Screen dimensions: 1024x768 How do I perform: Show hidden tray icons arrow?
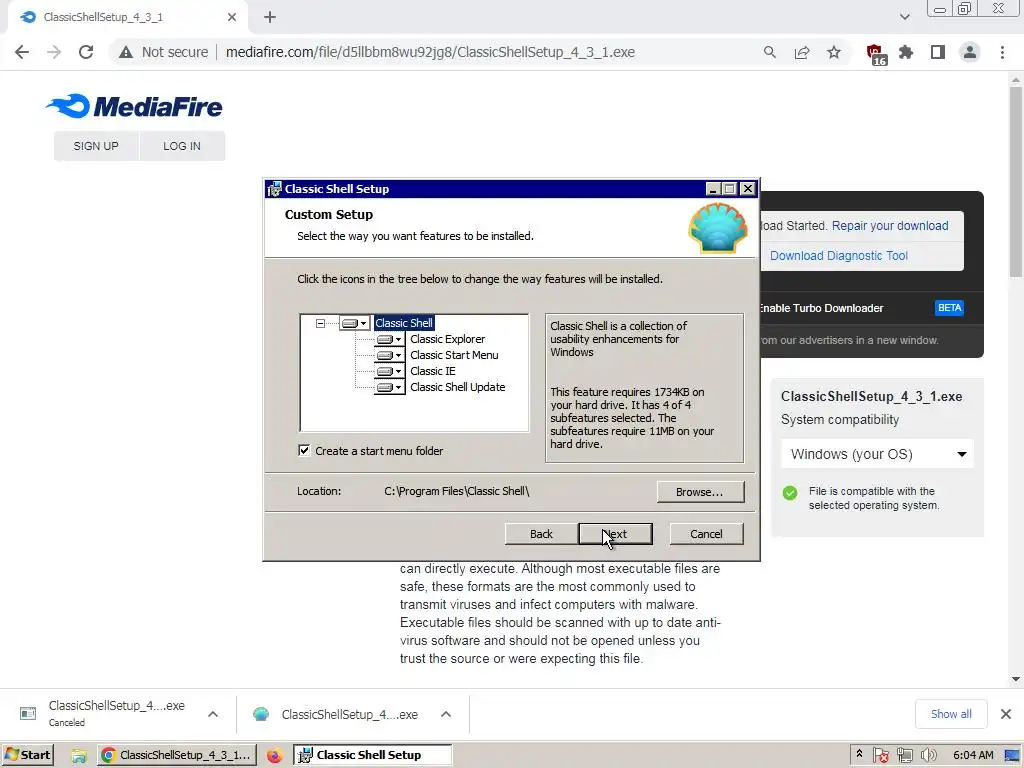click(x=859, y=754)
